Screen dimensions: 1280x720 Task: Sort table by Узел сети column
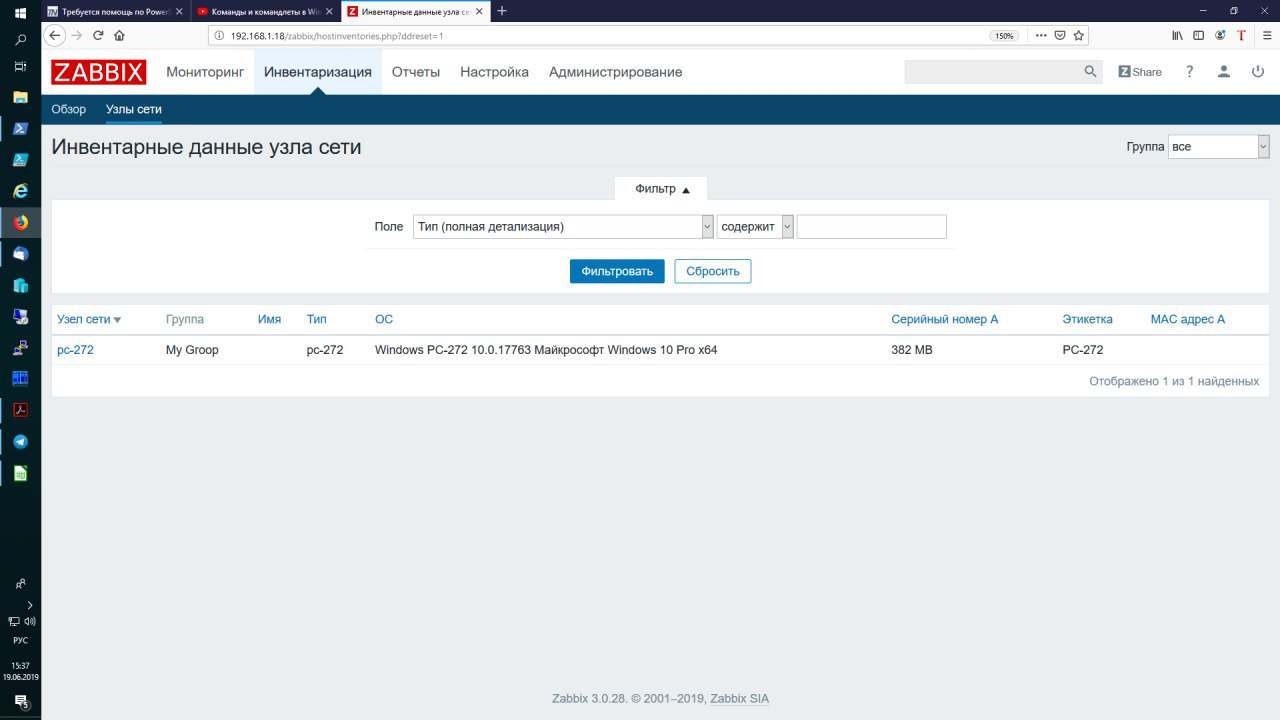click(x=89, y=319)
